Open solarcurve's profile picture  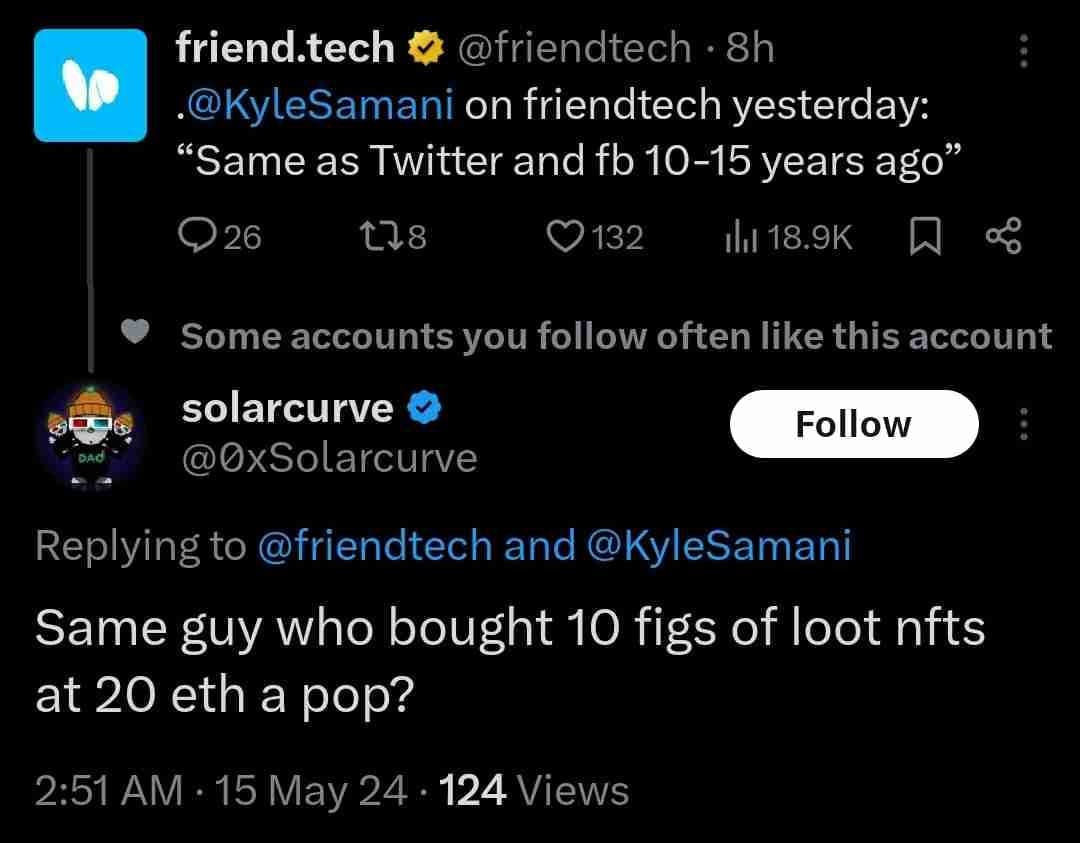[x=91, y=432]
